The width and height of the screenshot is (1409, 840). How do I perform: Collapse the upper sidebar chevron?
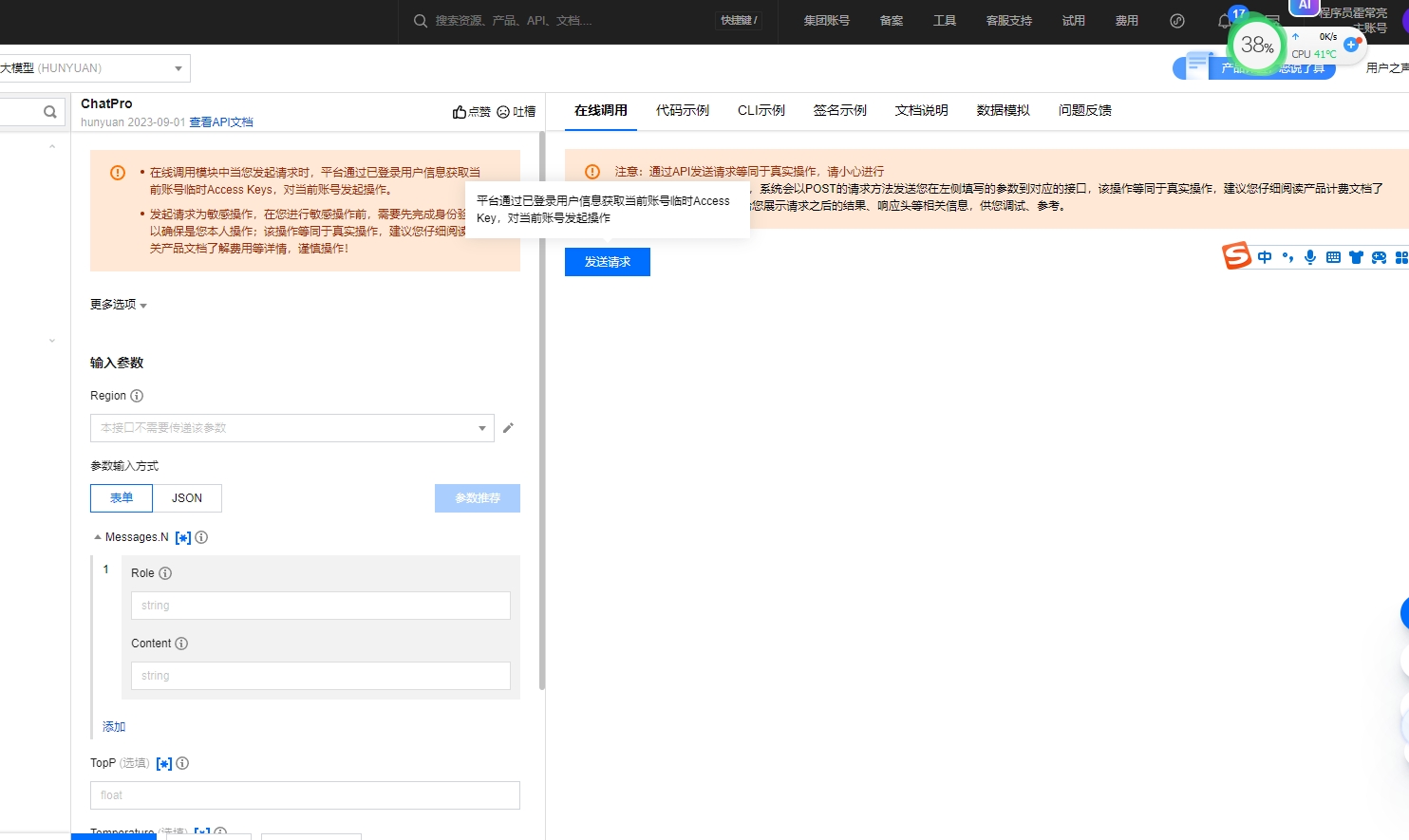tap(52, 147)
